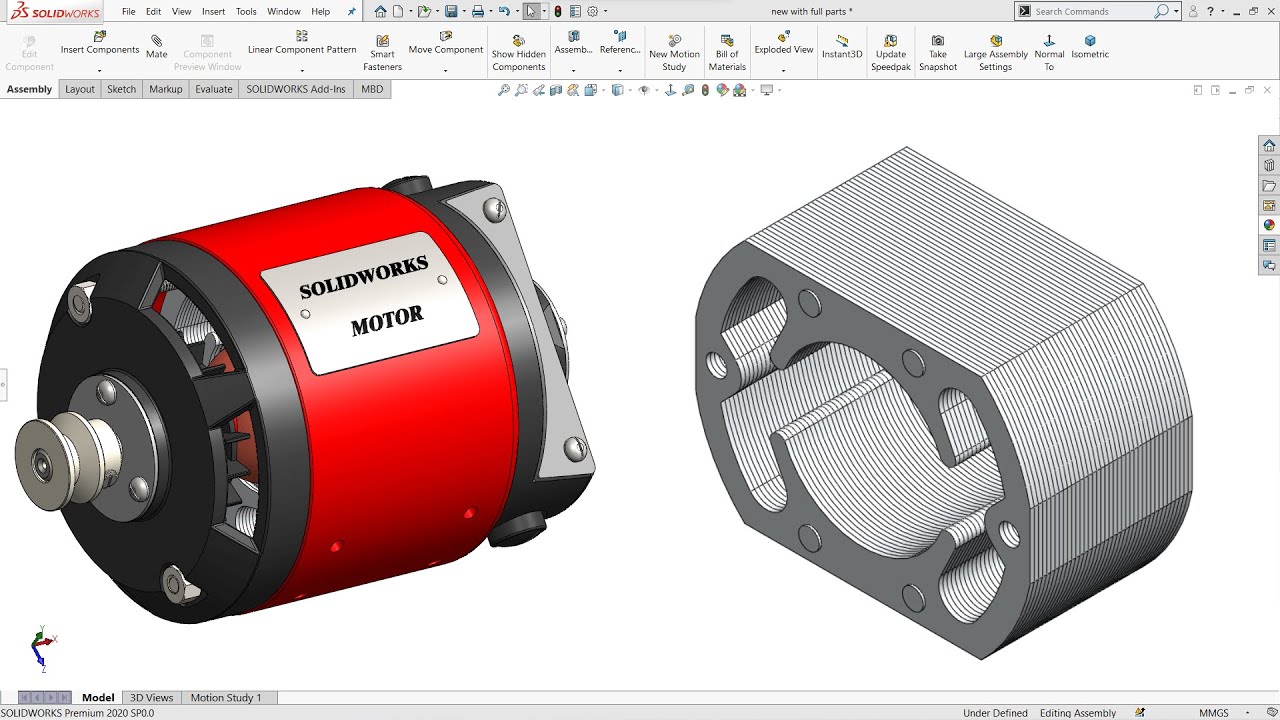Open Assembly Features tool
Viewport: 1280px width, 720px height.
[573, 43]
